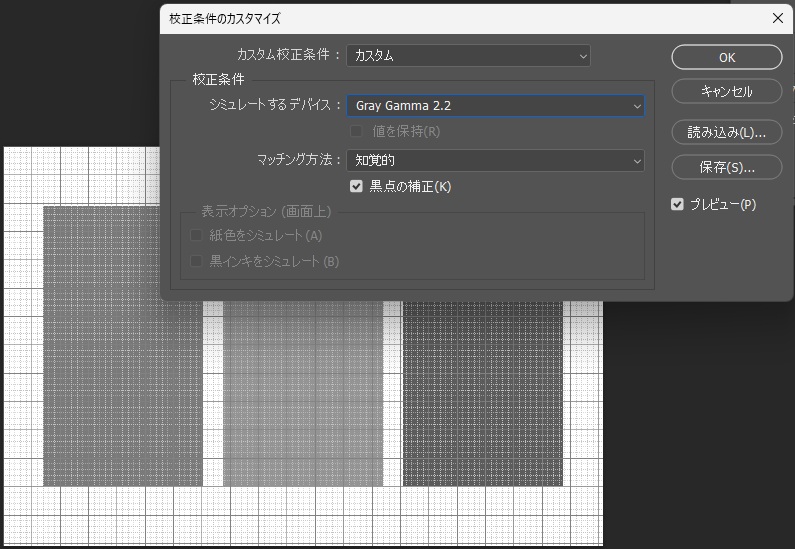Click the OK button
This screenshot has height=549, width=795.
click(x=727, y=57)
